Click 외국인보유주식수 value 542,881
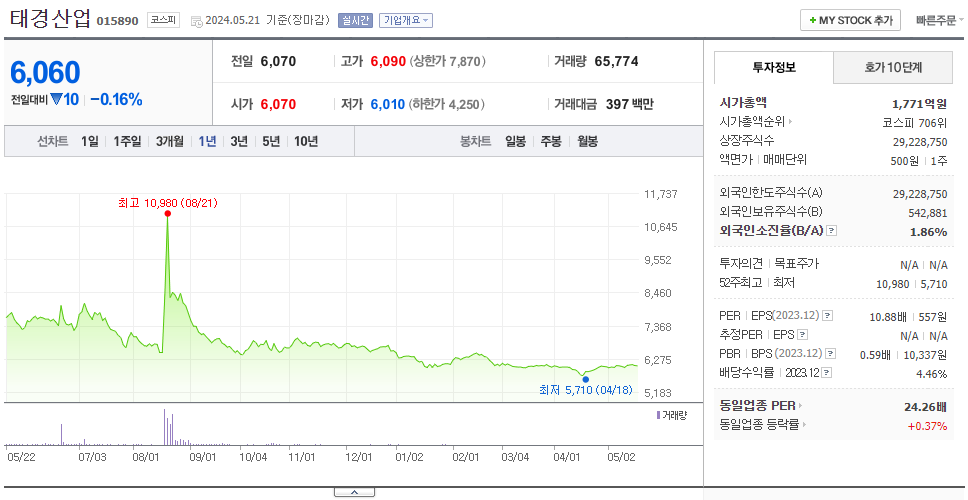968x500 pixels. (x=927, y=214)
